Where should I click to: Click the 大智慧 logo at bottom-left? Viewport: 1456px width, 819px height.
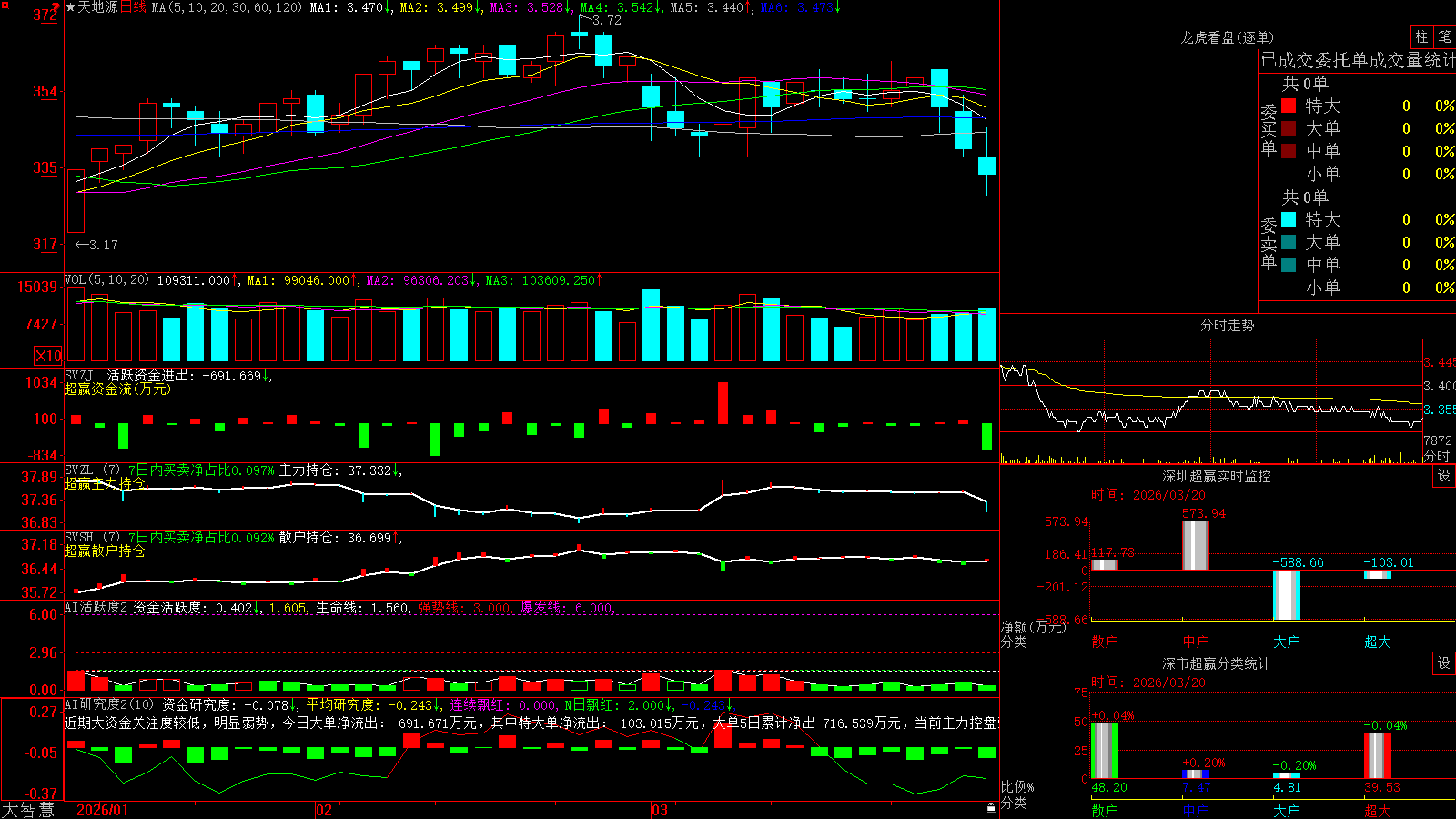[28, 810]
